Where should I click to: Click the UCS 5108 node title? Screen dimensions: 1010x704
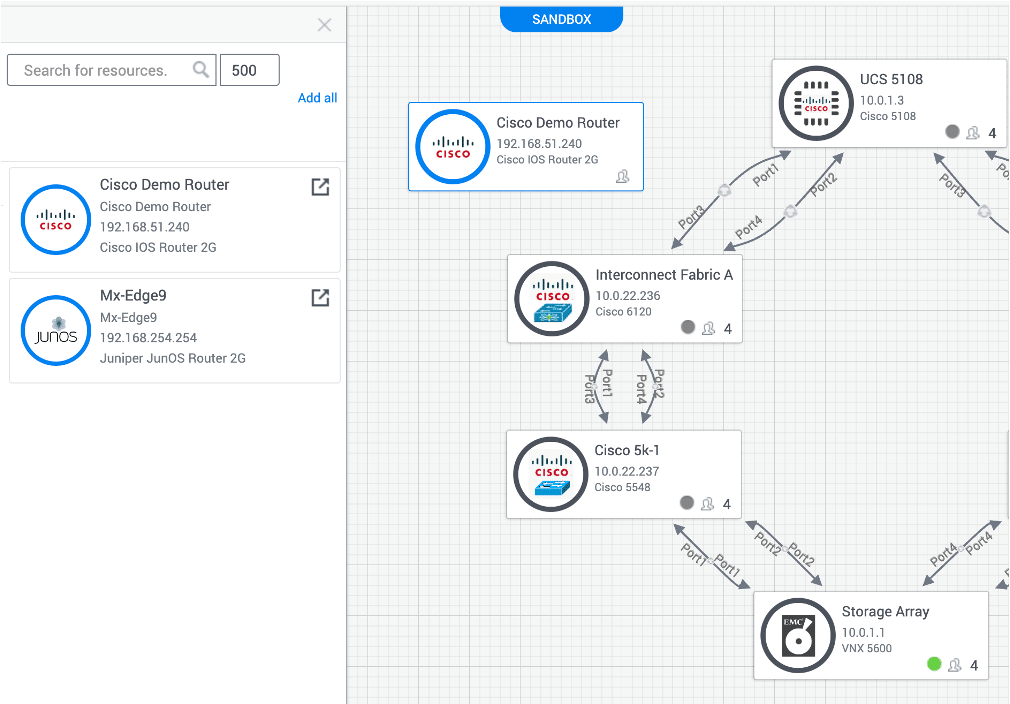(891, 79)
